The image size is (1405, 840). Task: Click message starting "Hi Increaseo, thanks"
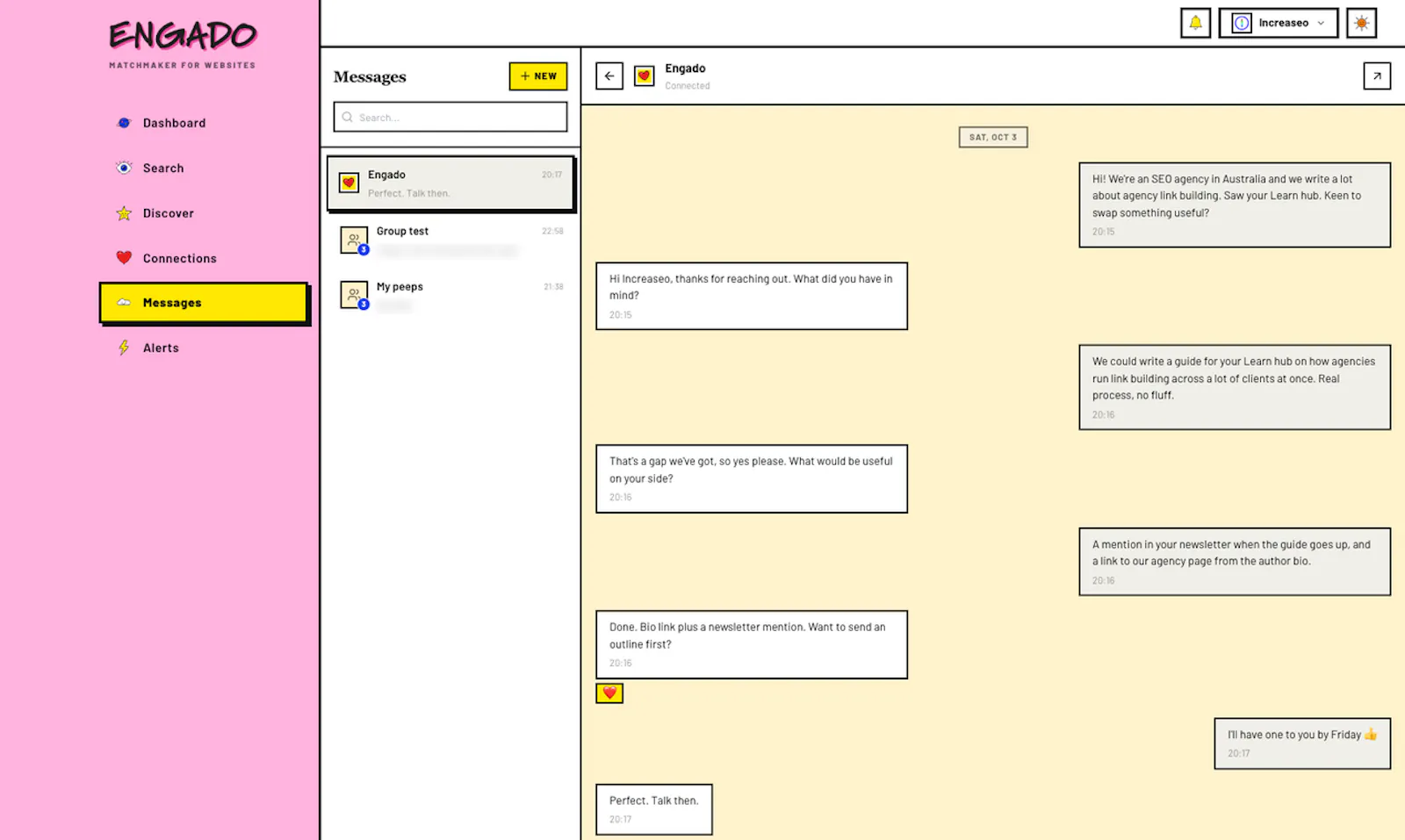click(x=752, y=296)
